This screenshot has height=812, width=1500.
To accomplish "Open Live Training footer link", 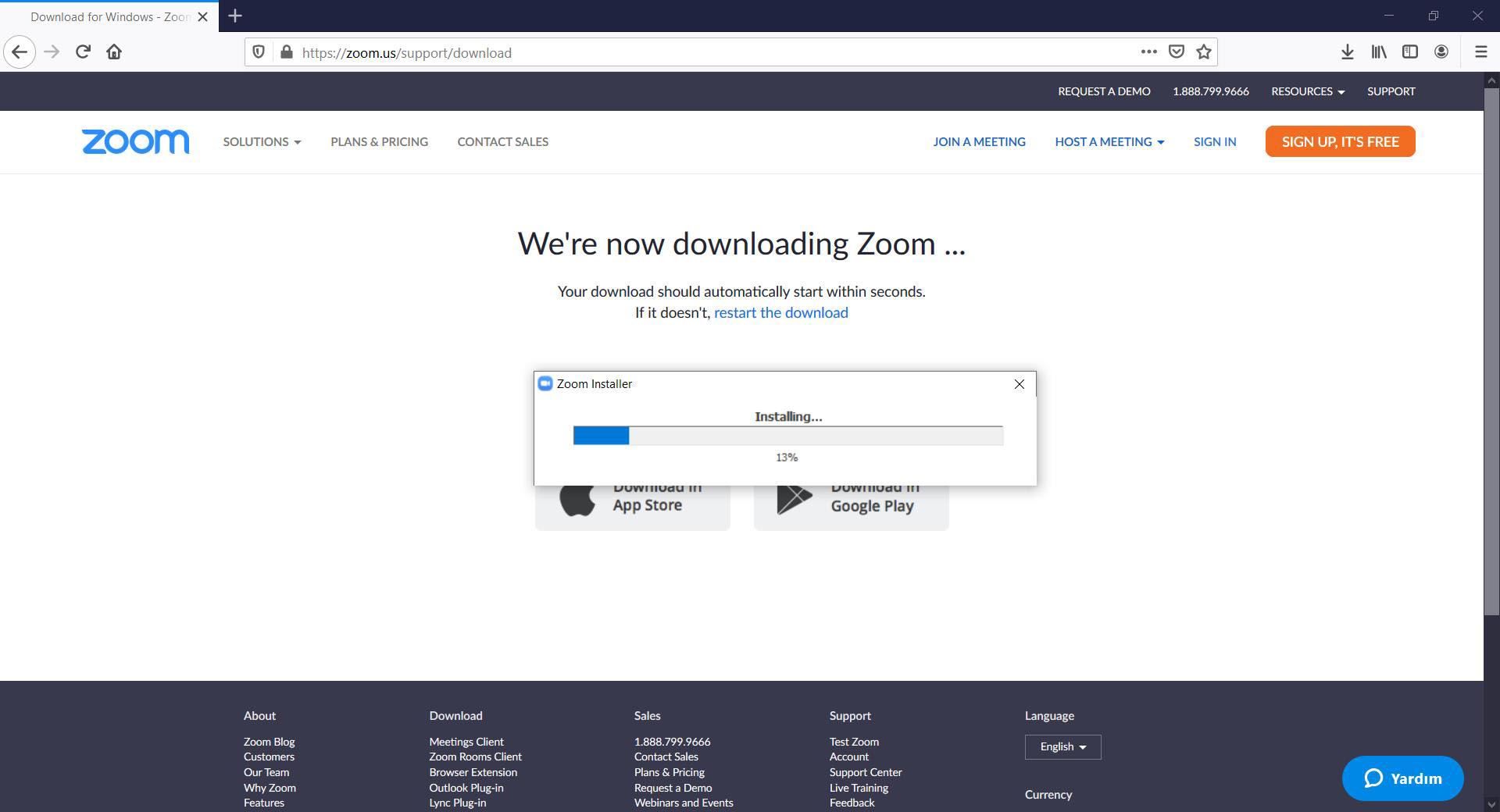I will coord(859,788).
